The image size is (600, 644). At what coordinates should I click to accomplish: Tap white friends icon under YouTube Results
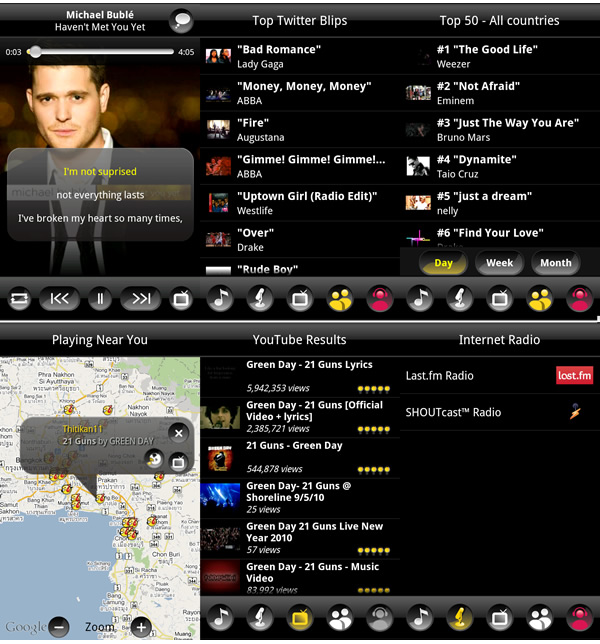tap(340, 618)
